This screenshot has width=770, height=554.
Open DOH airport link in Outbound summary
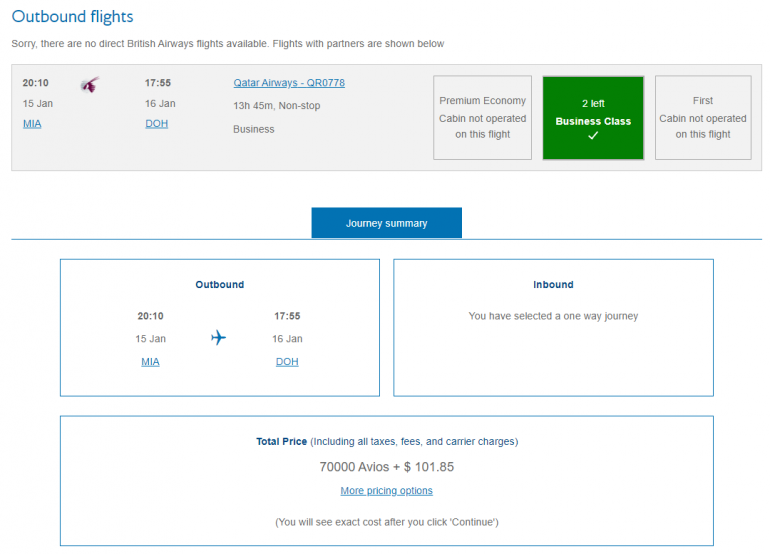pos(287,362)
